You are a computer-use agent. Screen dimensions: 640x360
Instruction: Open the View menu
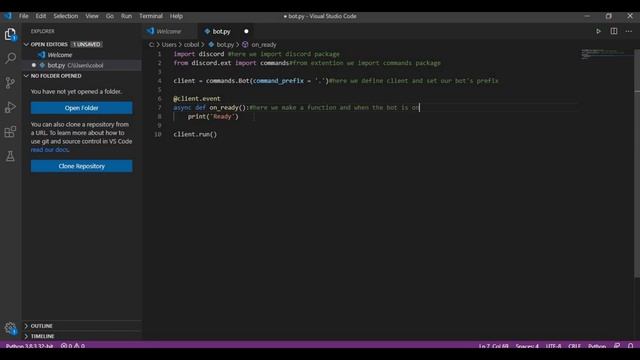click(92, 16)
